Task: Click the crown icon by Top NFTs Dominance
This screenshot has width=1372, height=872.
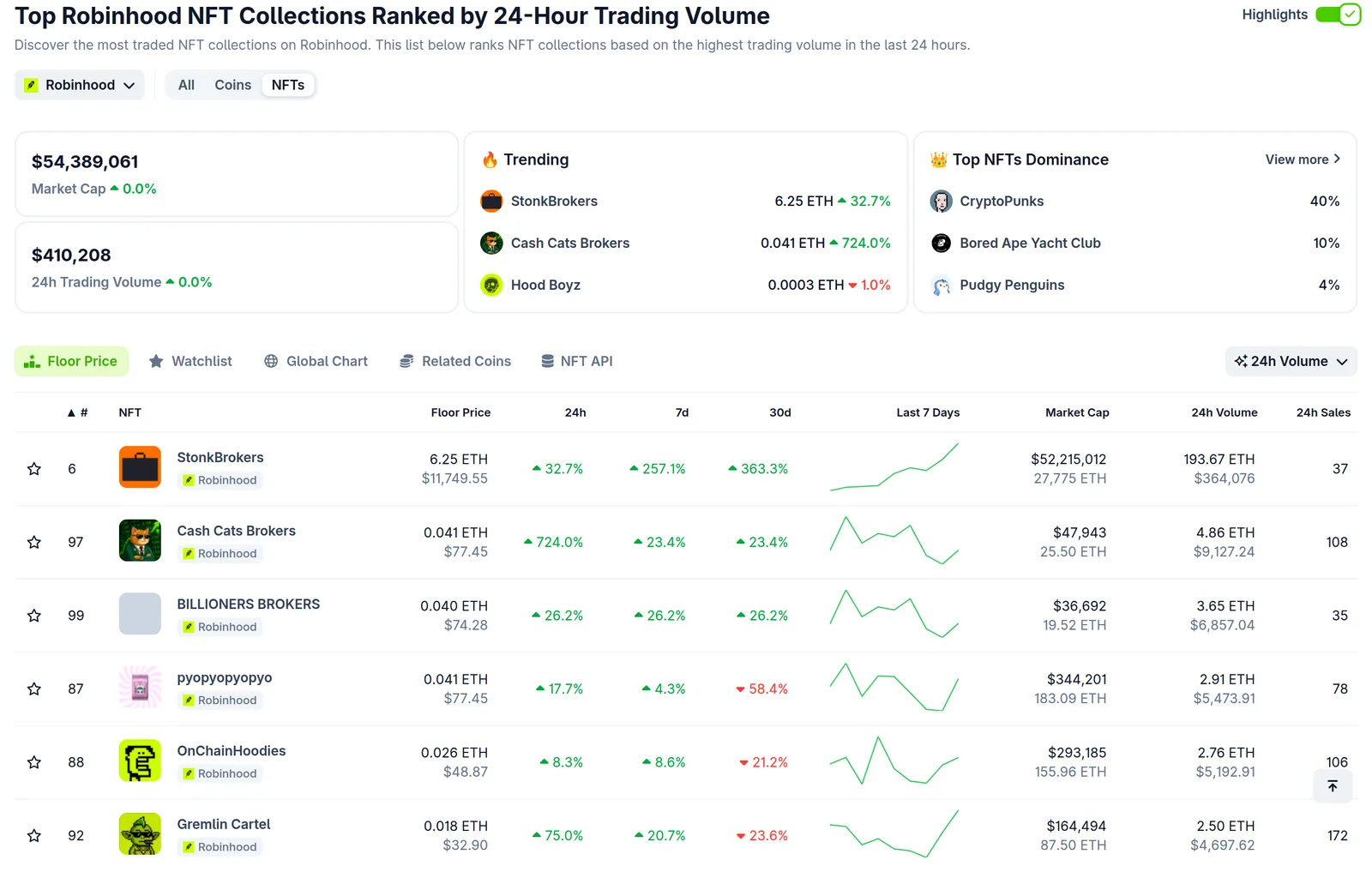Action: pos(939,159)
